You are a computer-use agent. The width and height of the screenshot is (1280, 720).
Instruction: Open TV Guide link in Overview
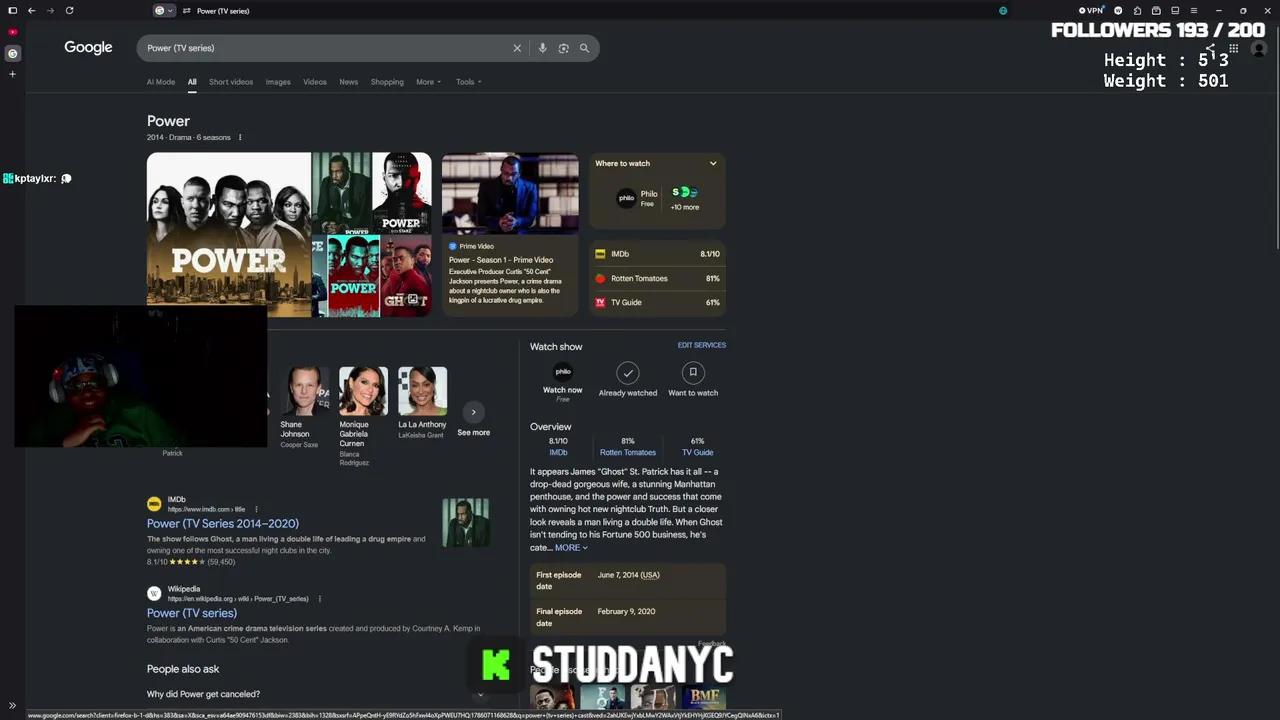click(x=698, y=453)
